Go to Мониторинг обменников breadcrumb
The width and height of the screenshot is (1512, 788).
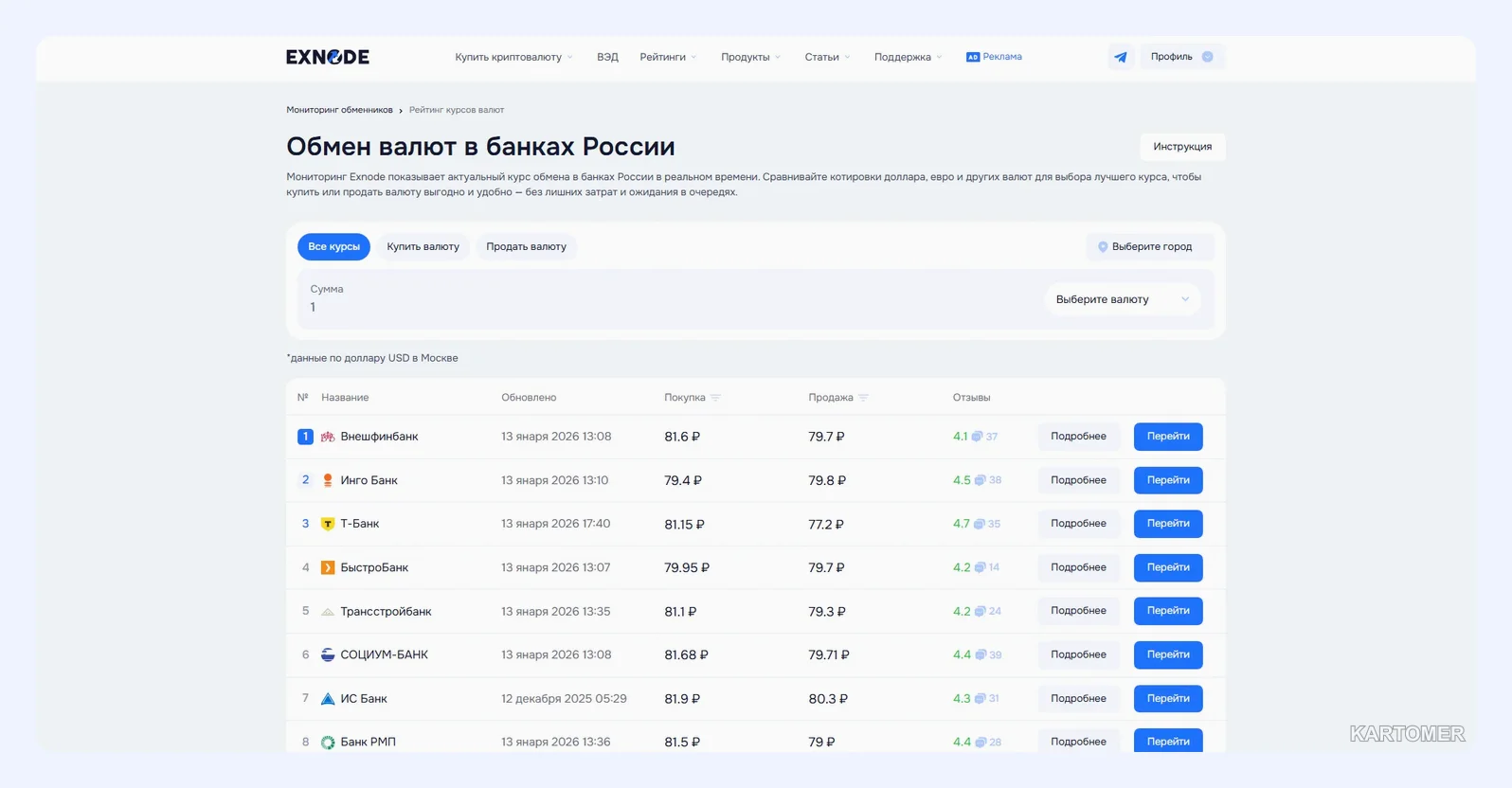(x=339, y=110)
